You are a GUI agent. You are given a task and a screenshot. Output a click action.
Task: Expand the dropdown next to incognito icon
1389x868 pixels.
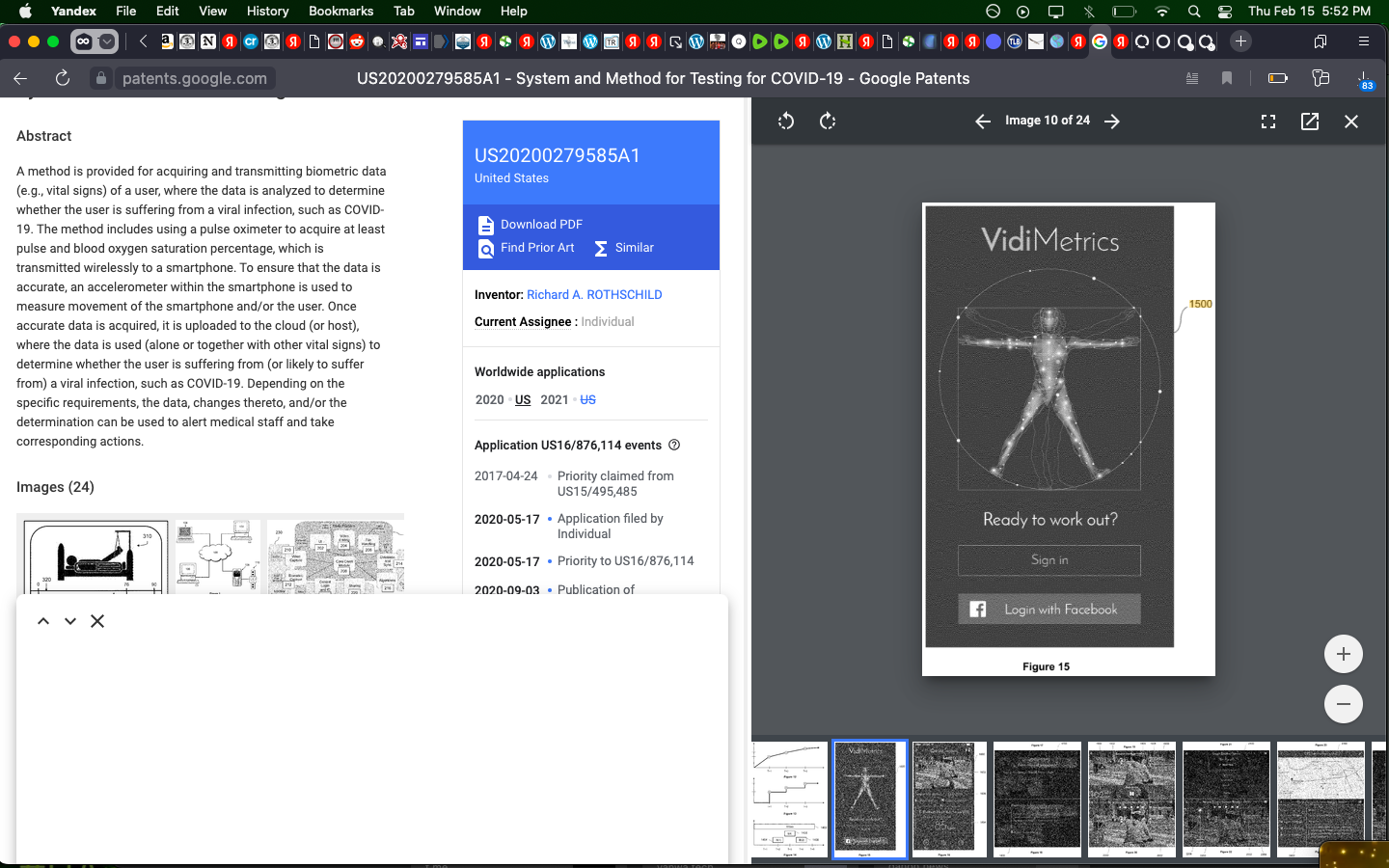(107, 41)
